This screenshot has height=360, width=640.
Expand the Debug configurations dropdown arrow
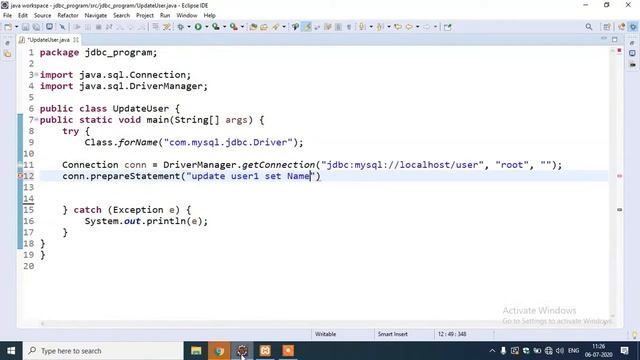coord(189,27)
